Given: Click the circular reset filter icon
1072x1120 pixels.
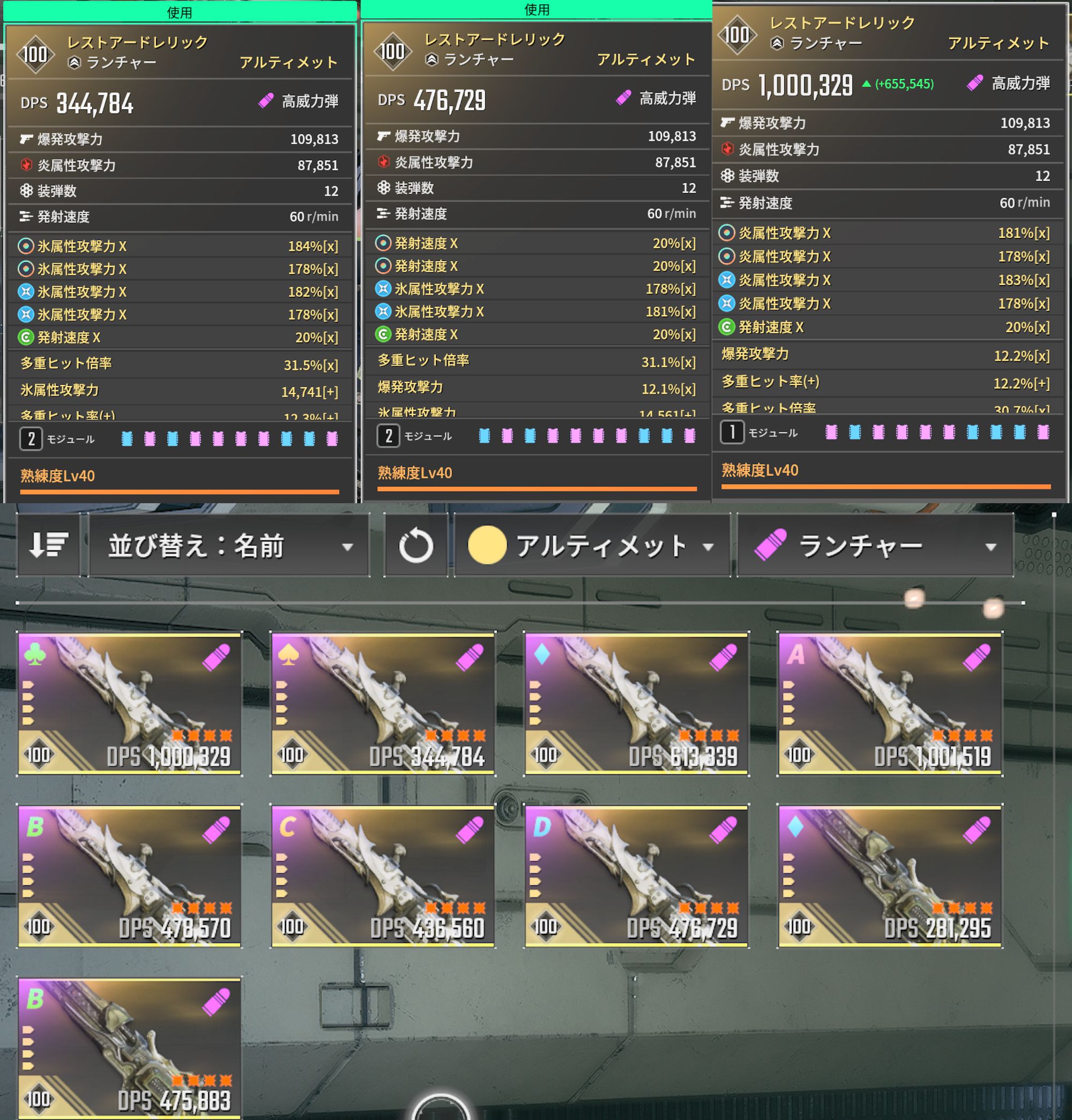Looking at the screenshot, I should pos(415,545).
